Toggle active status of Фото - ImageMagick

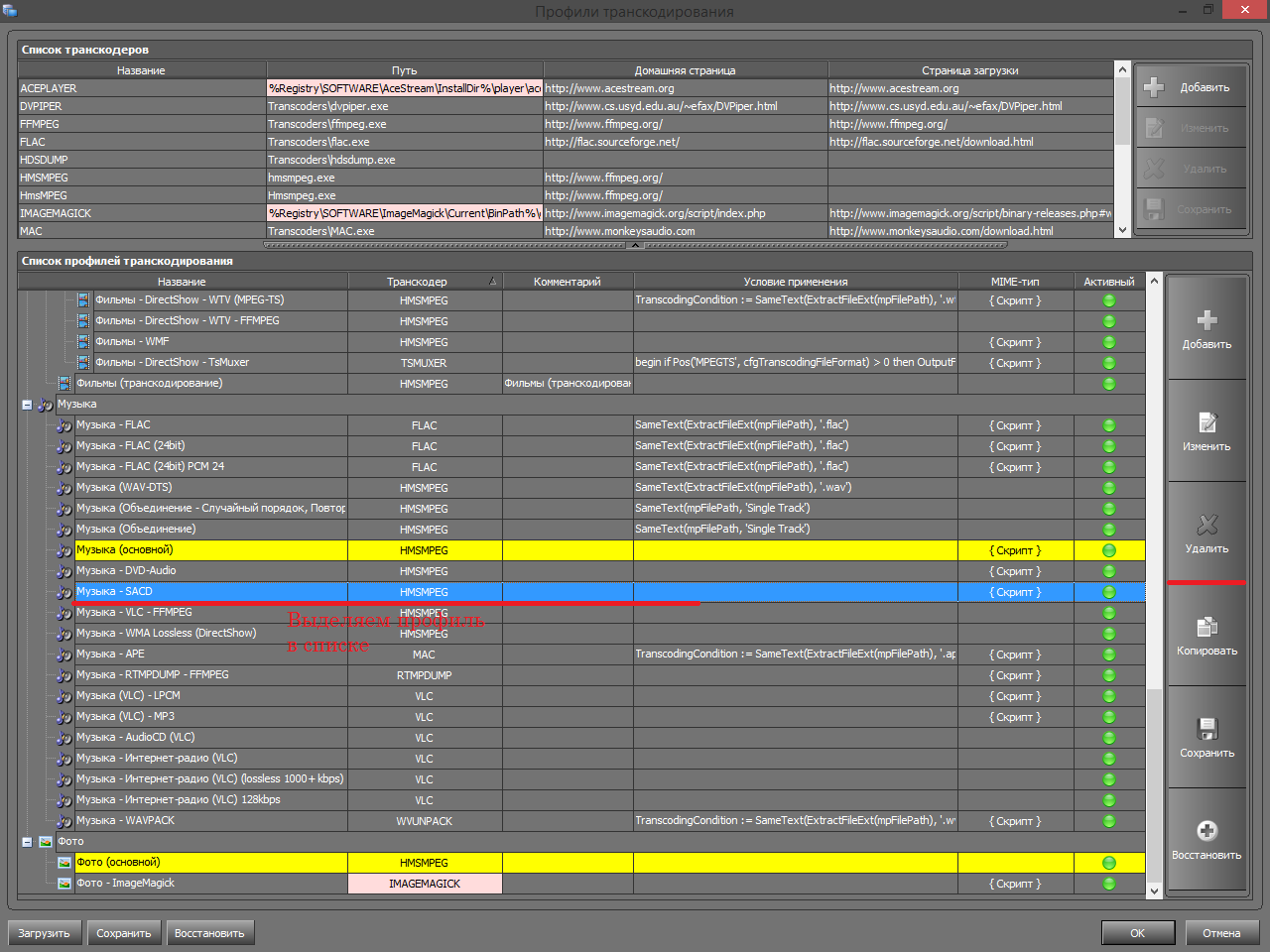(1109, 884)
